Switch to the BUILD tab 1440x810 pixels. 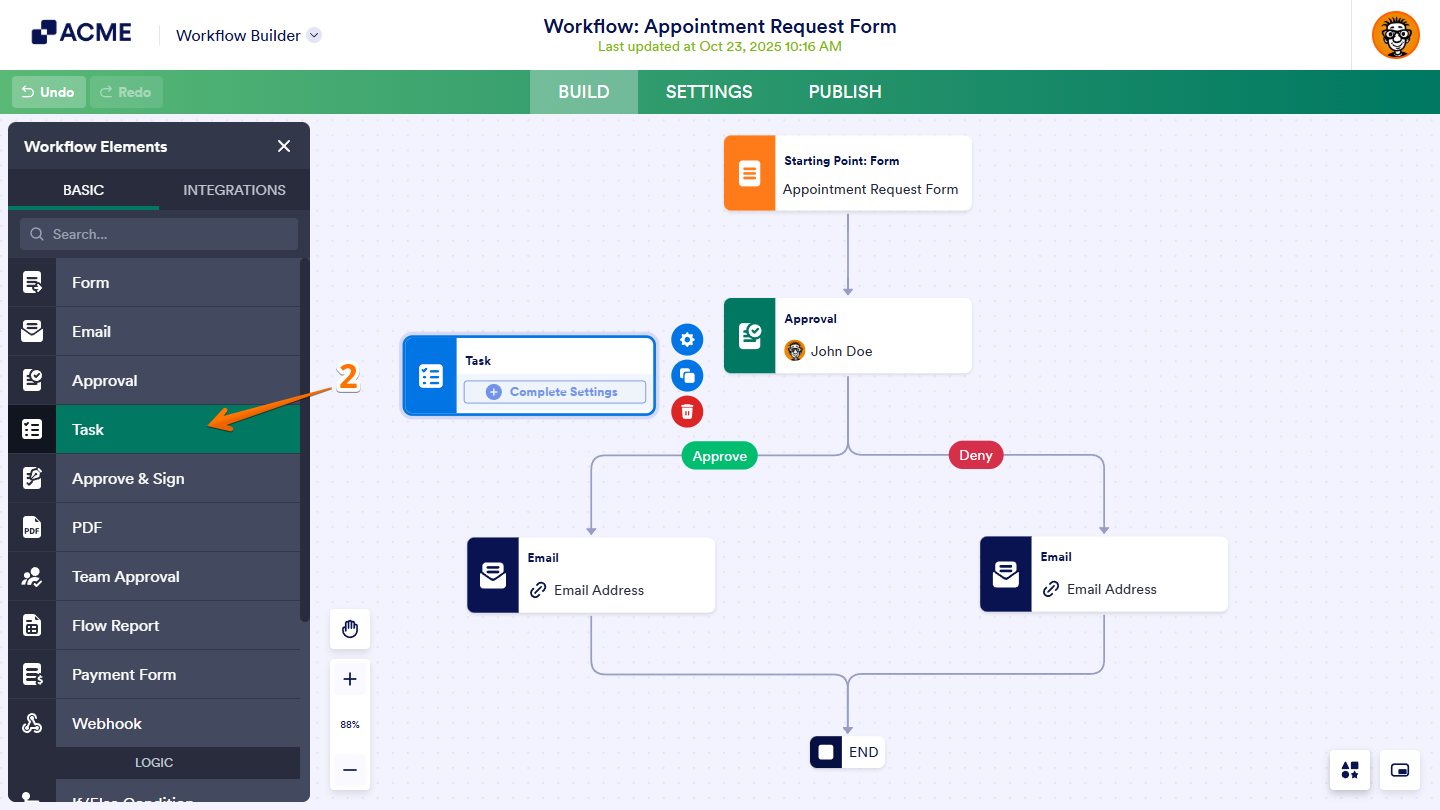click(584, 92)
